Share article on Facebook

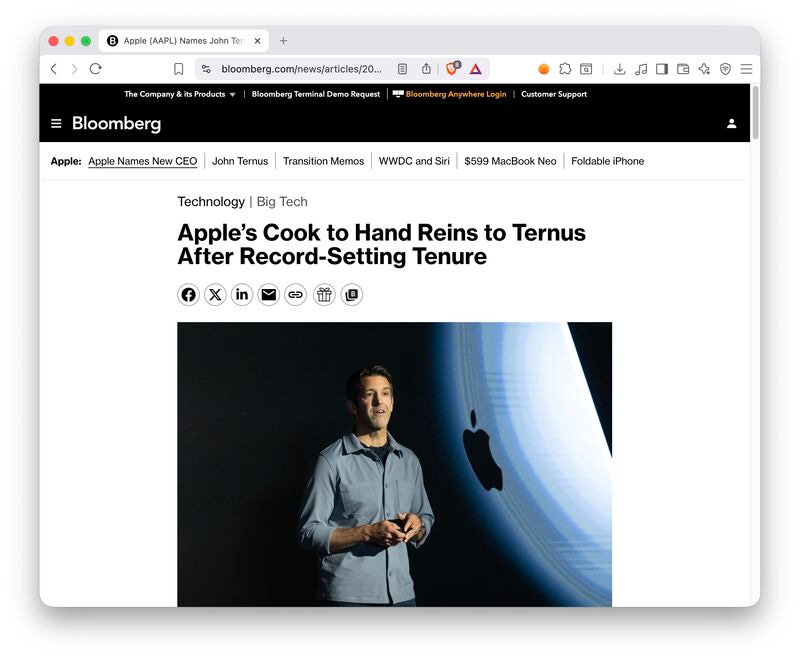click(x=188, y=295)
